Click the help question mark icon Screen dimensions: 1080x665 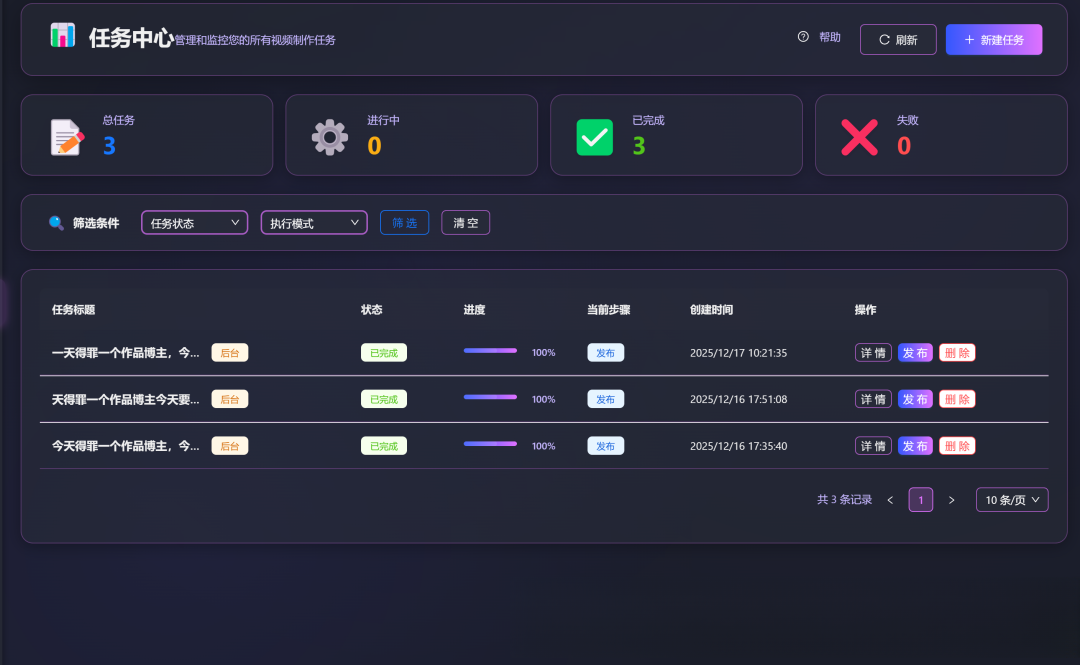point(803,37)
